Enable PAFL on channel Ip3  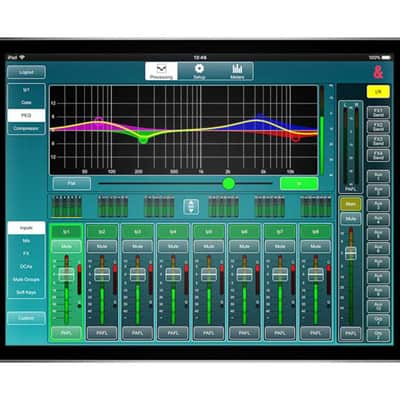click(x=138, y=333)
